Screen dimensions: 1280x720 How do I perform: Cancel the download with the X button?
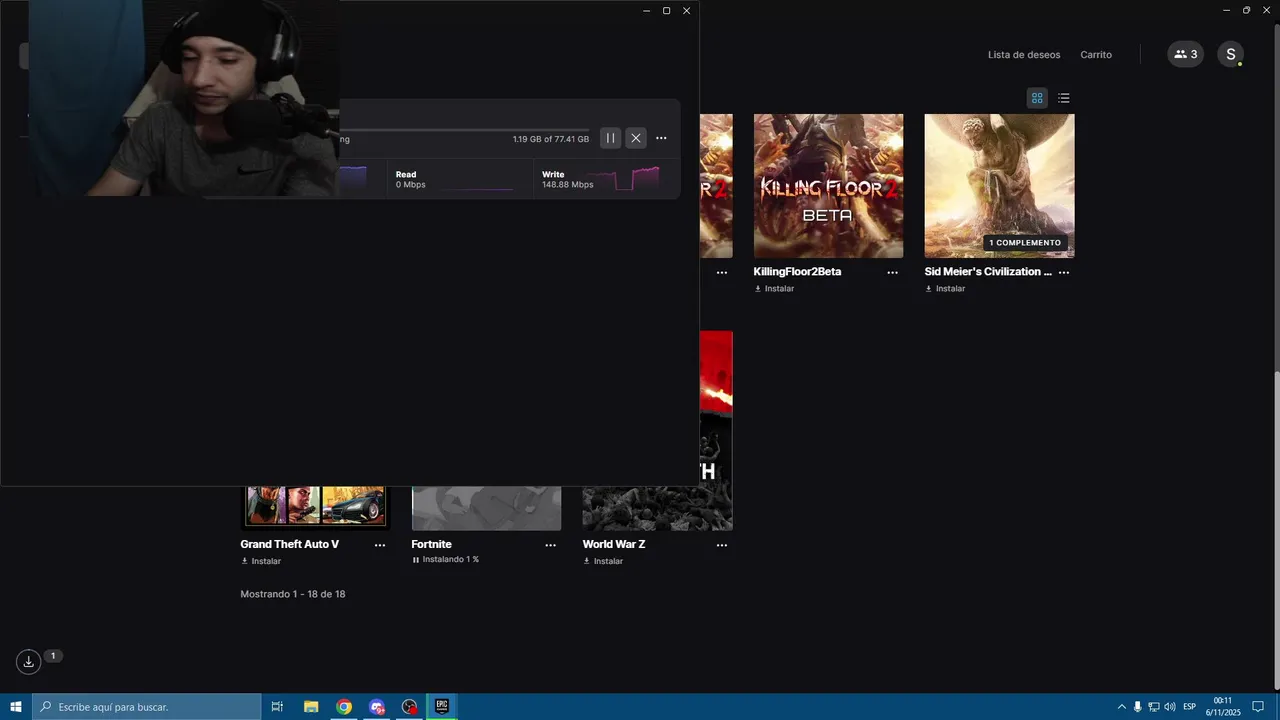pos(636,138)
